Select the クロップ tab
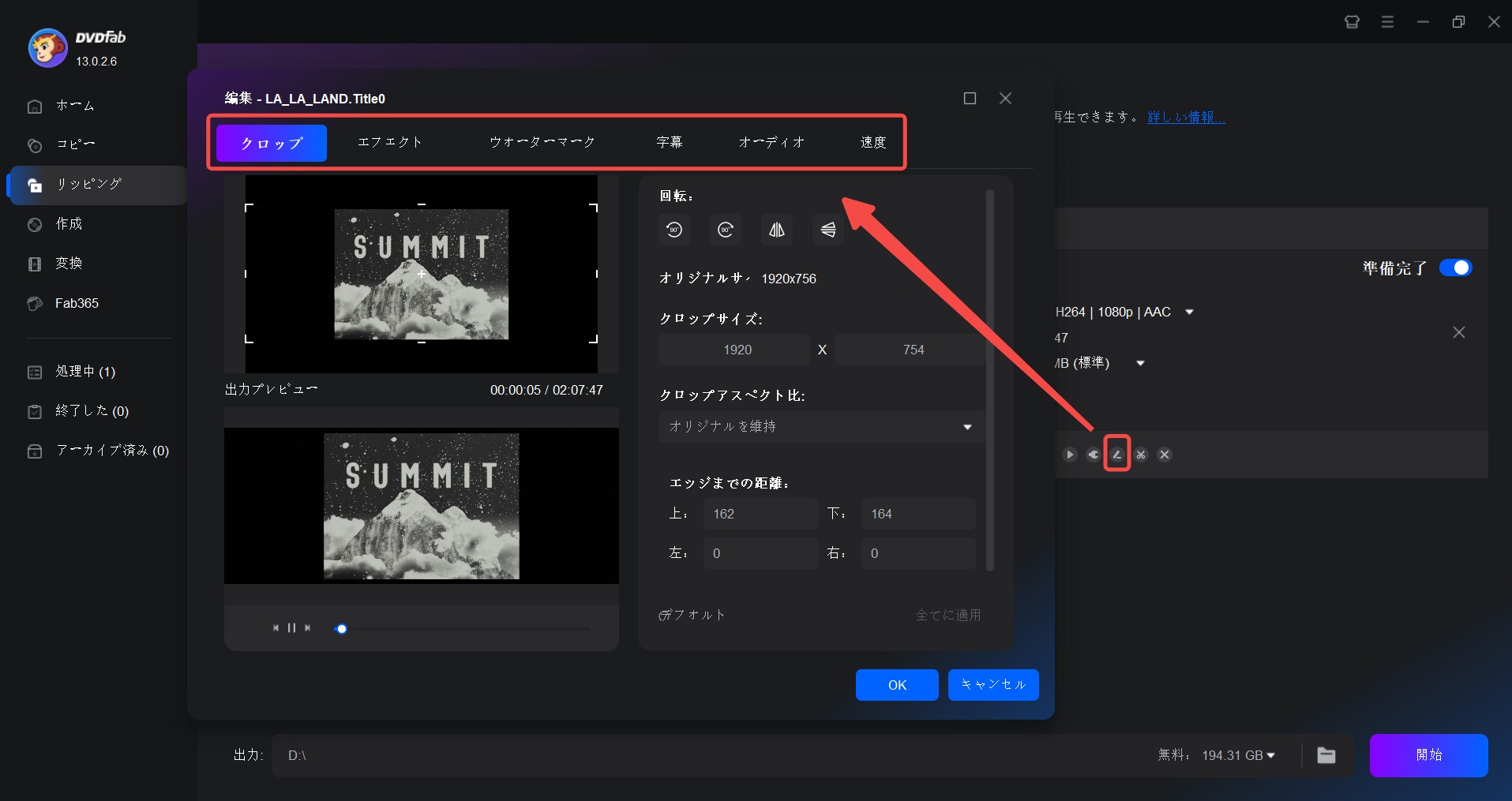This screenshot has height=801, width=1512. pos(272,143)
